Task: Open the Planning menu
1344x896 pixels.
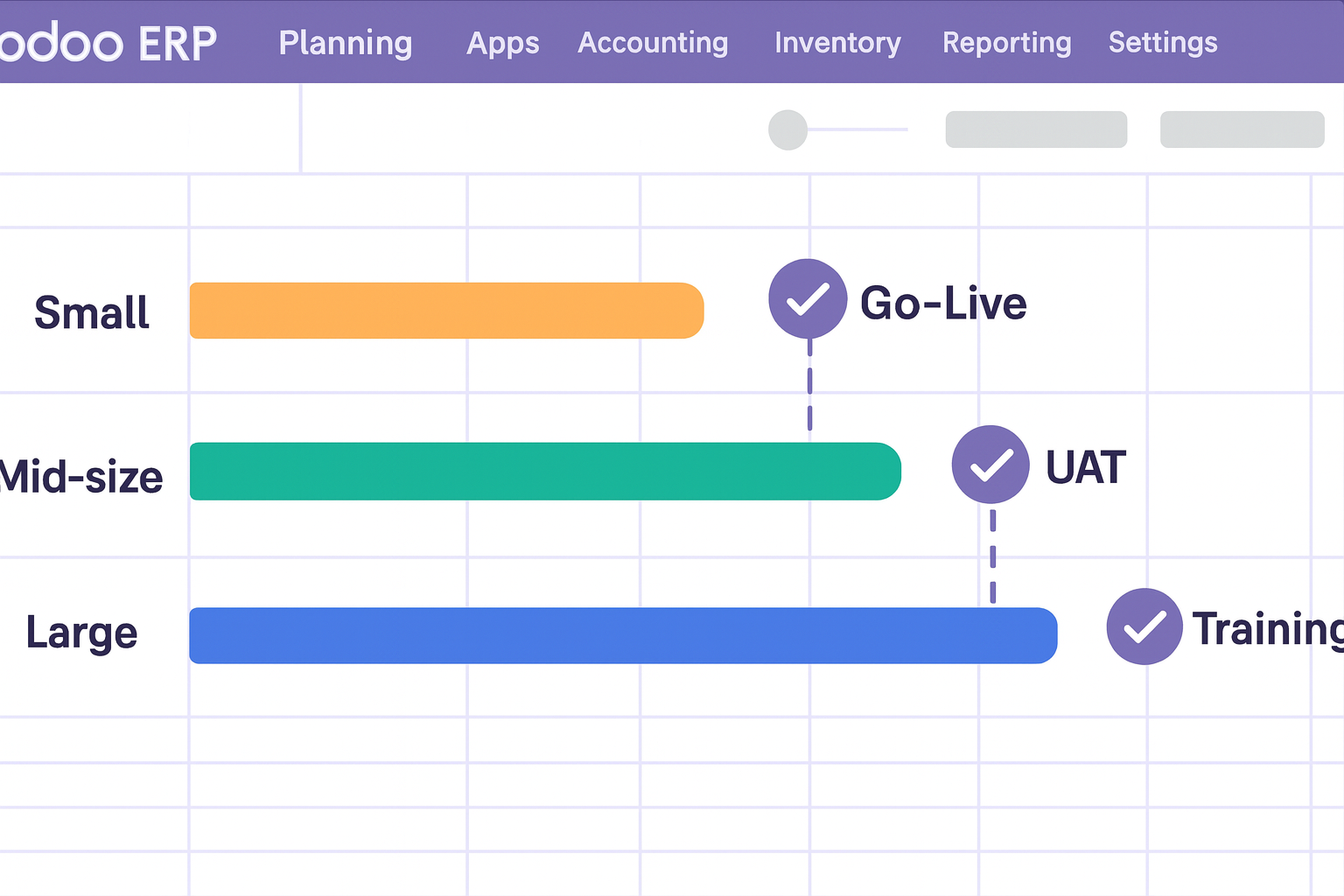Action: [346, 43]
